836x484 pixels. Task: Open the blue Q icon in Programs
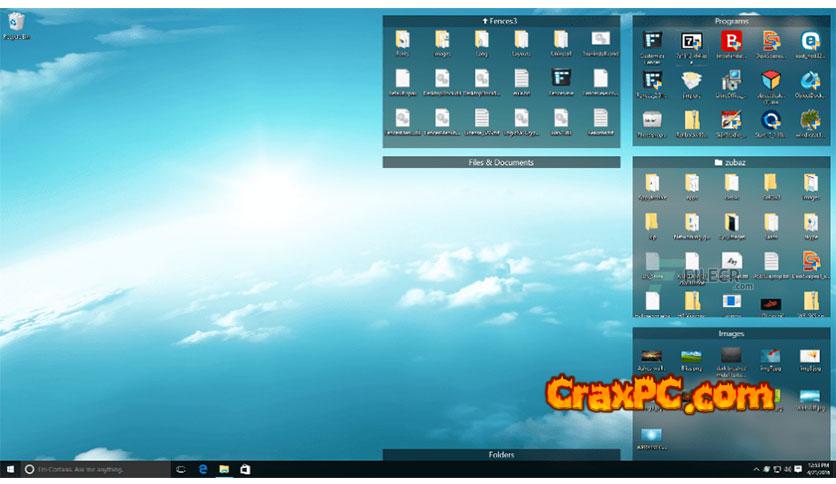pyautogui.click(x=770, y=120)
